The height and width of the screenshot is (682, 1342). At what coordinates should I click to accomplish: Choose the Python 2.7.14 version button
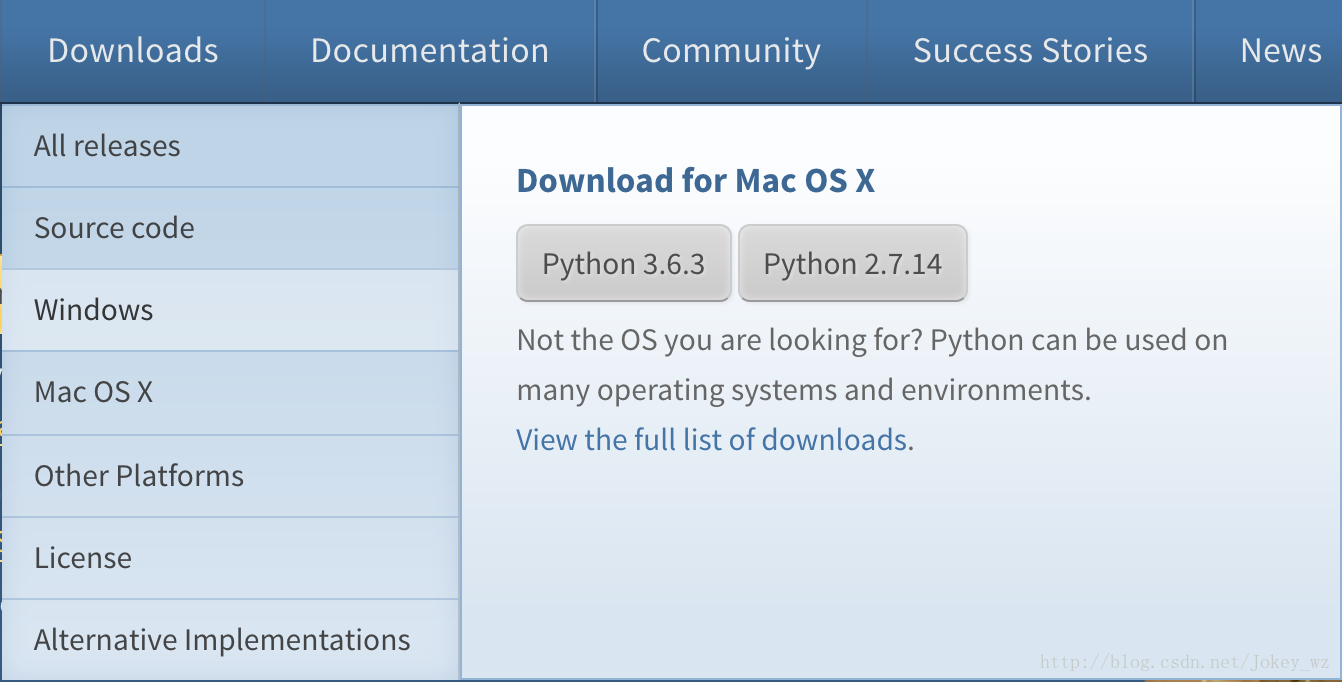[x=852, y=263]
